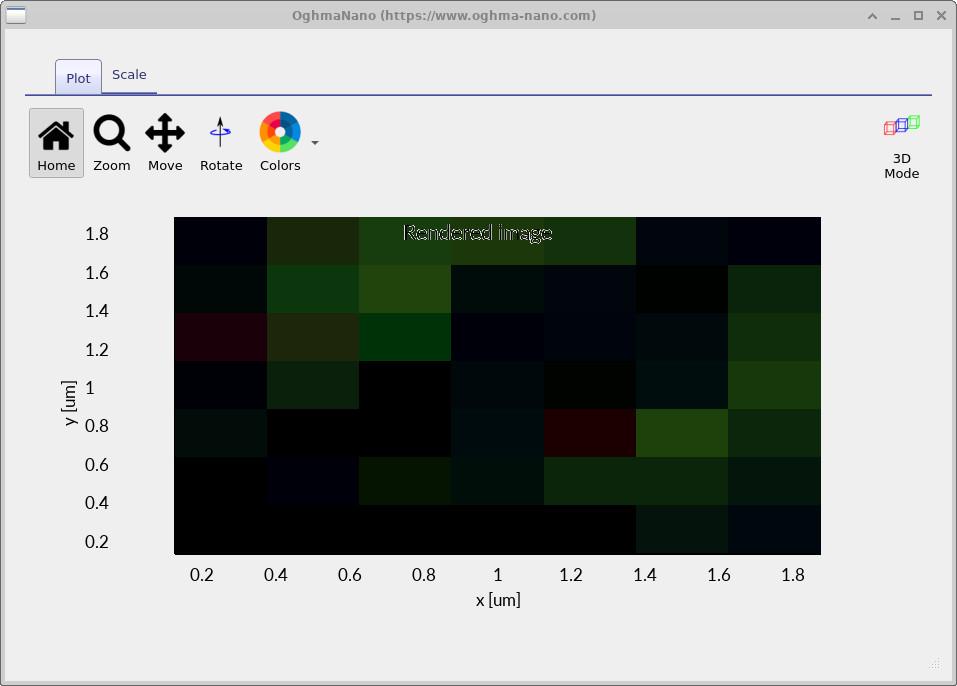The width and height of the screenshot is (957, 686).
Task: Activate the Rotate tool
Action: tap(221, 141)
